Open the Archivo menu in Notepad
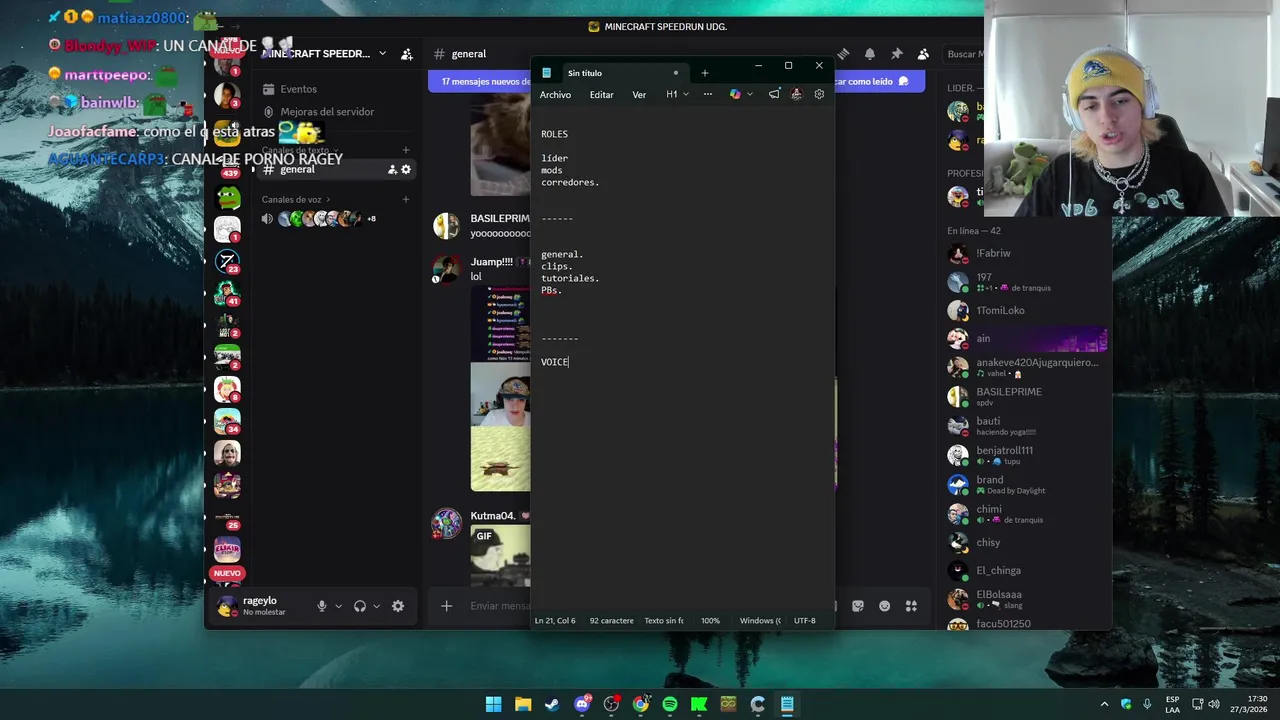Viewport: 1280px width, 720px height. 555,95
